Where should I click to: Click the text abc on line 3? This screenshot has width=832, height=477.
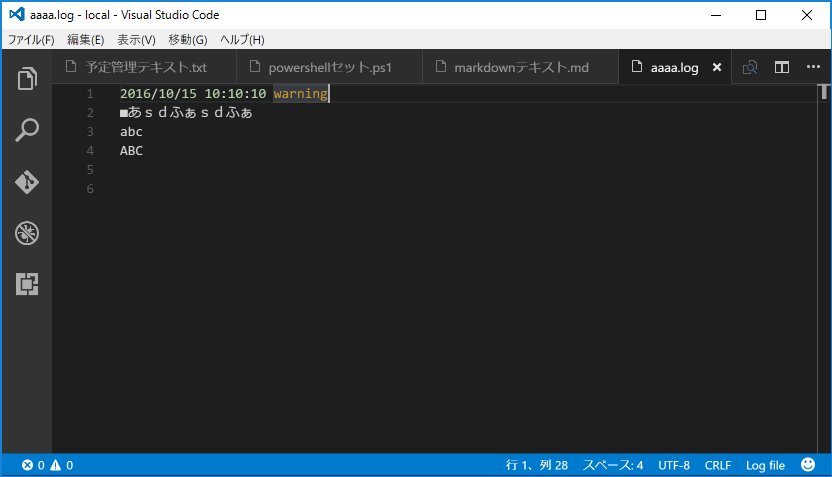(131, 132)
